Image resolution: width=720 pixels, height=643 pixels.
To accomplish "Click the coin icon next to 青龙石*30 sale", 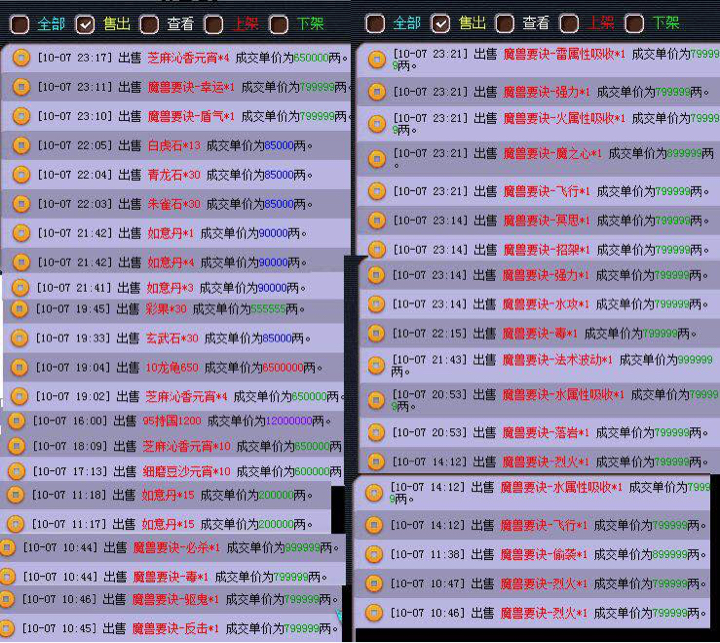I will (20, 175).
